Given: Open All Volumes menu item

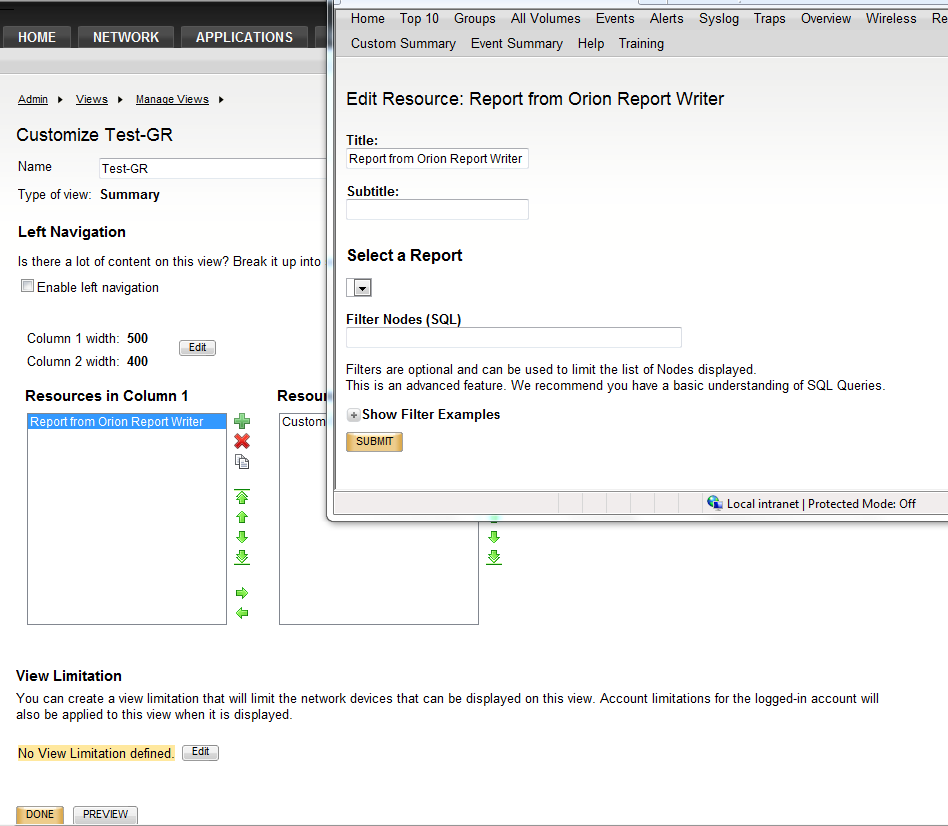Looking at the screenshot, I should tap(545, 19).
